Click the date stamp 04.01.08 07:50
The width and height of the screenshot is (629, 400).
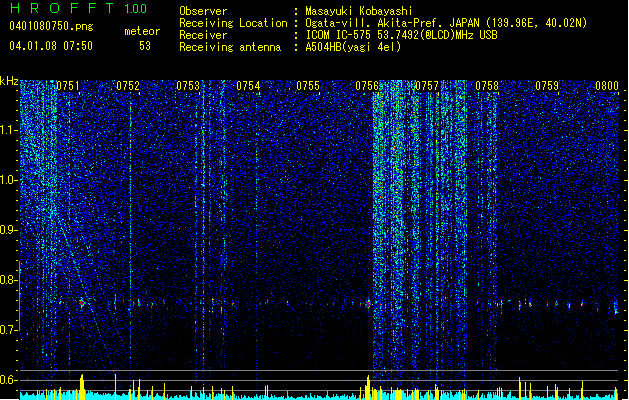[x=51, y=46]
